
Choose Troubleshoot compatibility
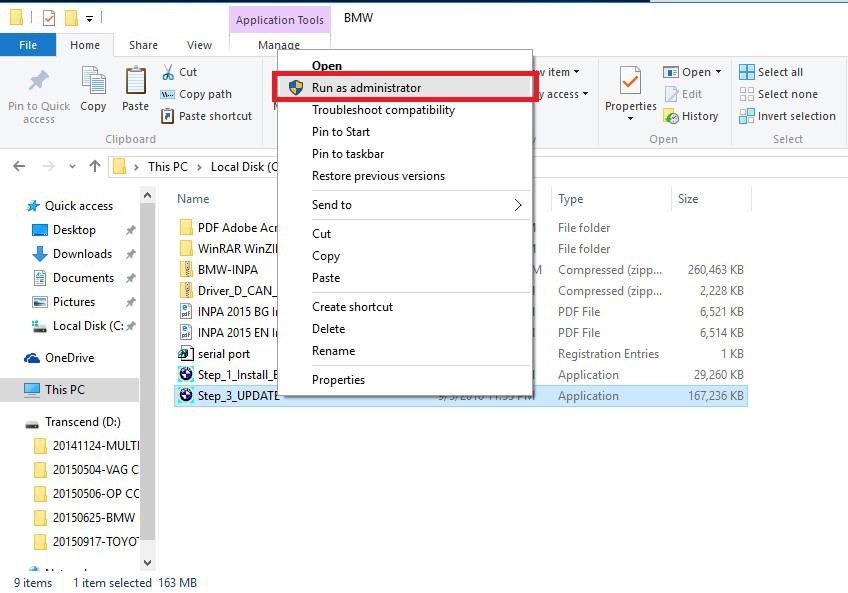pos(405,110)
